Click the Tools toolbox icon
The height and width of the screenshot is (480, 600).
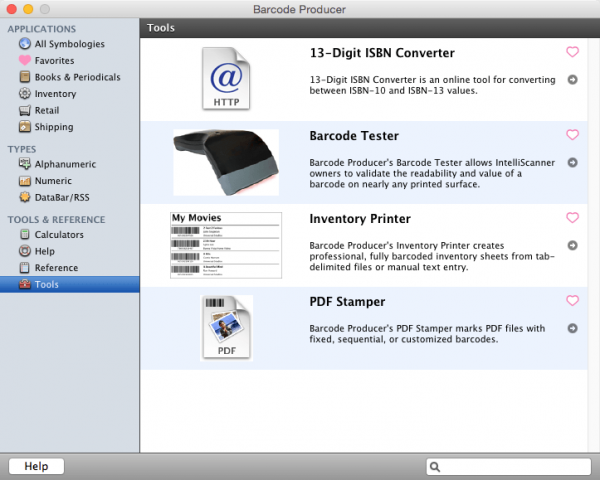coord(25,284)
